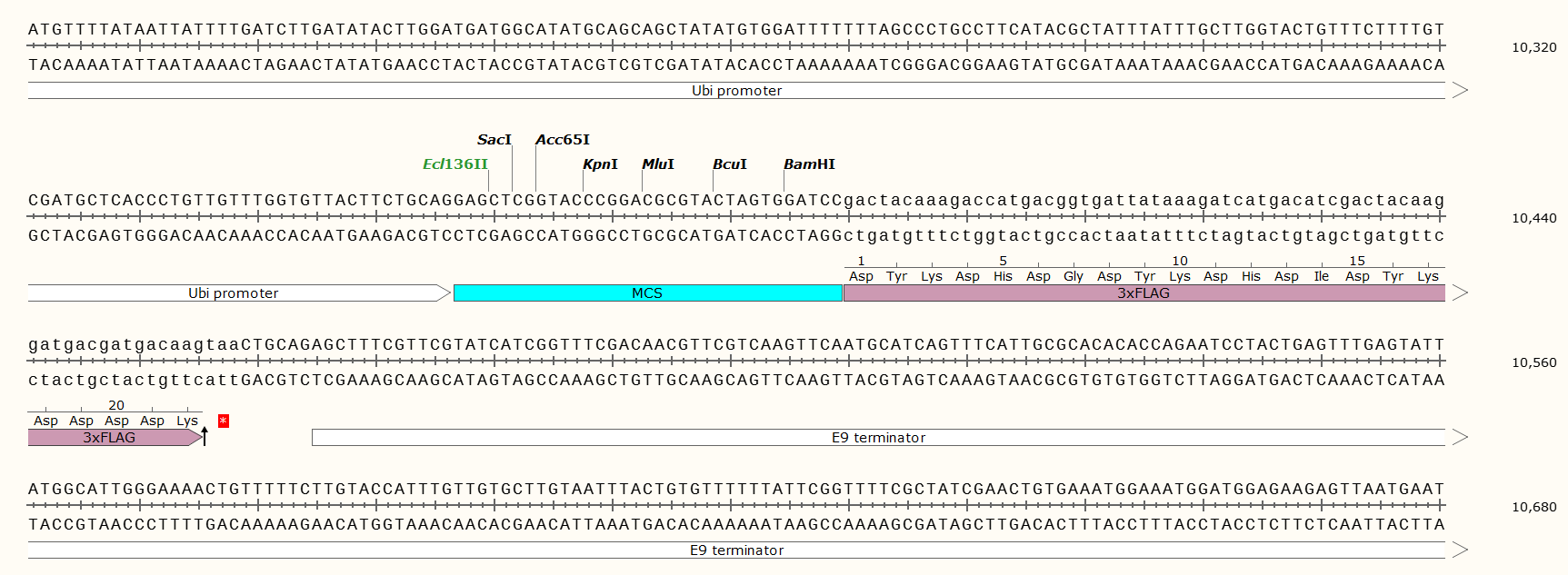Image resolution: width=1568 pixels, height=575 pixels.
Task: Click the Ile residue in 3xFLAG translation
Action: [x=1322, y=276]
